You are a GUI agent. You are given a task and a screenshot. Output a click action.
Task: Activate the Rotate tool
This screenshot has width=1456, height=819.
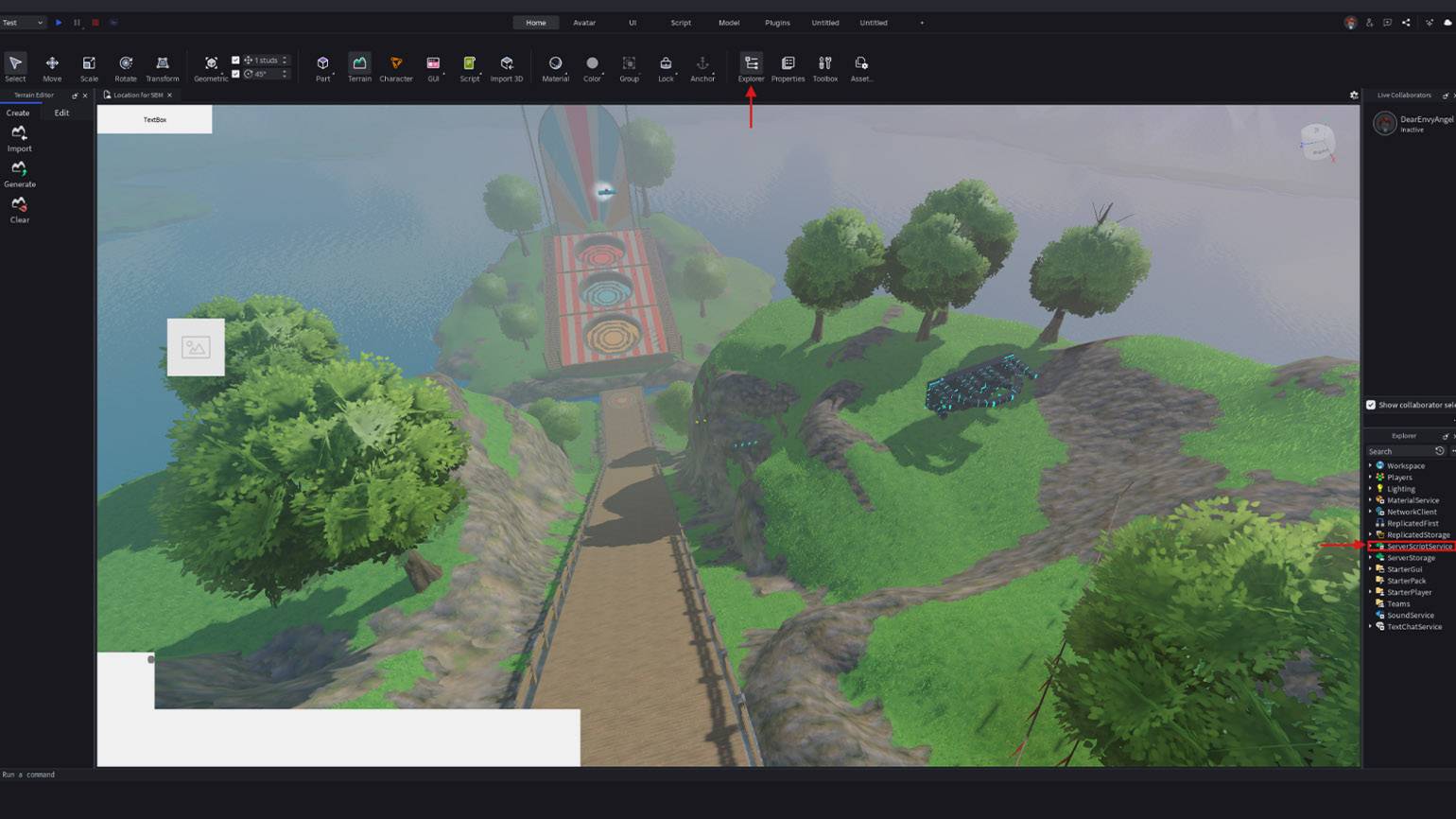tap(125, 66)
